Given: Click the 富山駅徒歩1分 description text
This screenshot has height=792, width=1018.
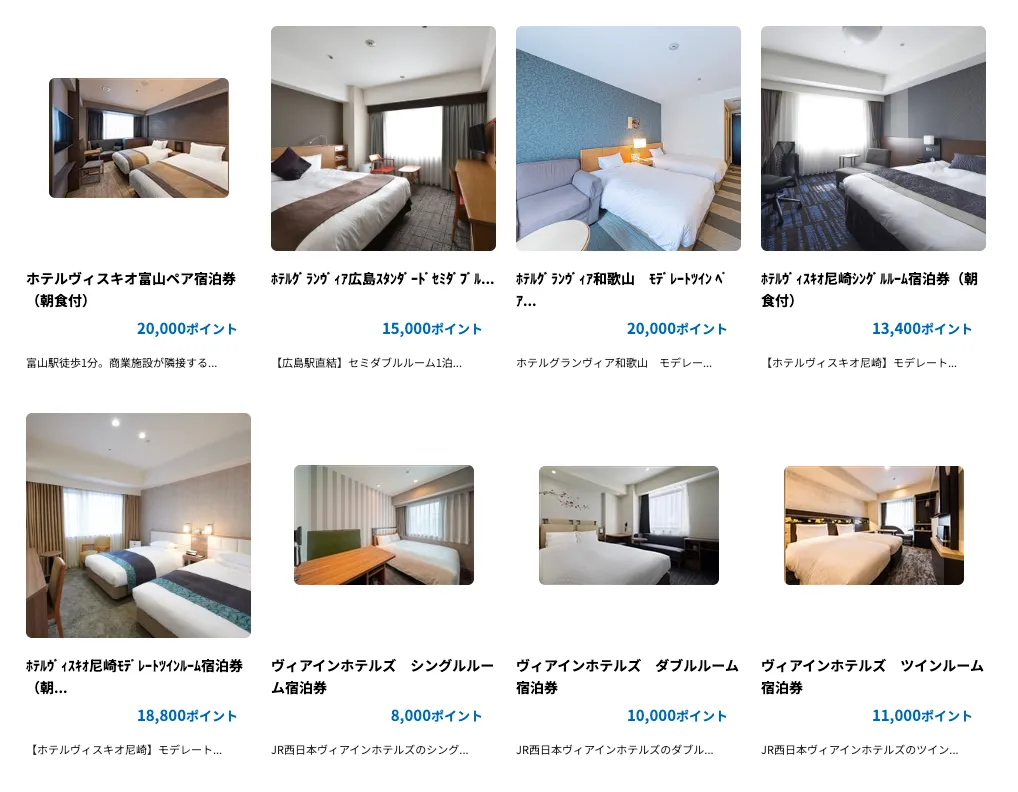Looking at the screenshot, I should [121, 363].
